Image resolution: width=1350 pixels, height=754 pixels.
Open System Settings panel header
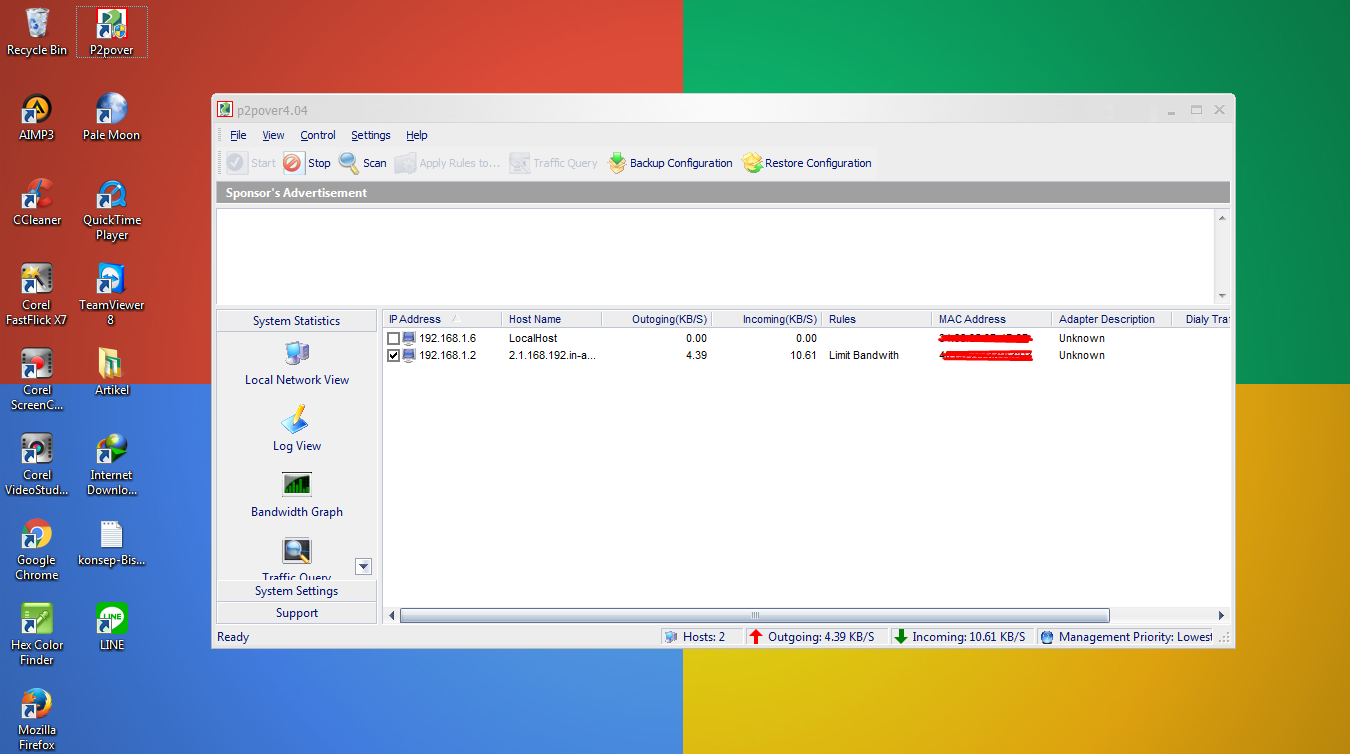point(297,591)
